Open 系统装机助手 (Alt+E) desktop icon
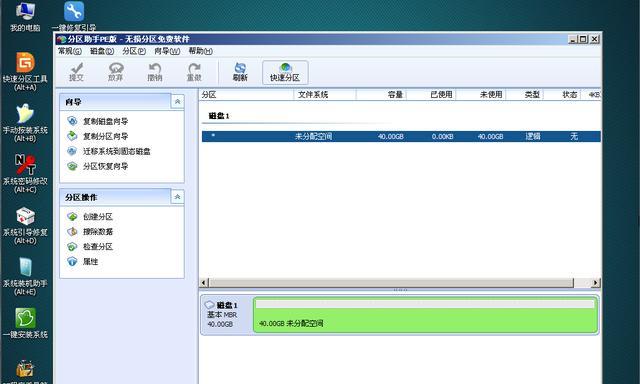 click(25, 276)
